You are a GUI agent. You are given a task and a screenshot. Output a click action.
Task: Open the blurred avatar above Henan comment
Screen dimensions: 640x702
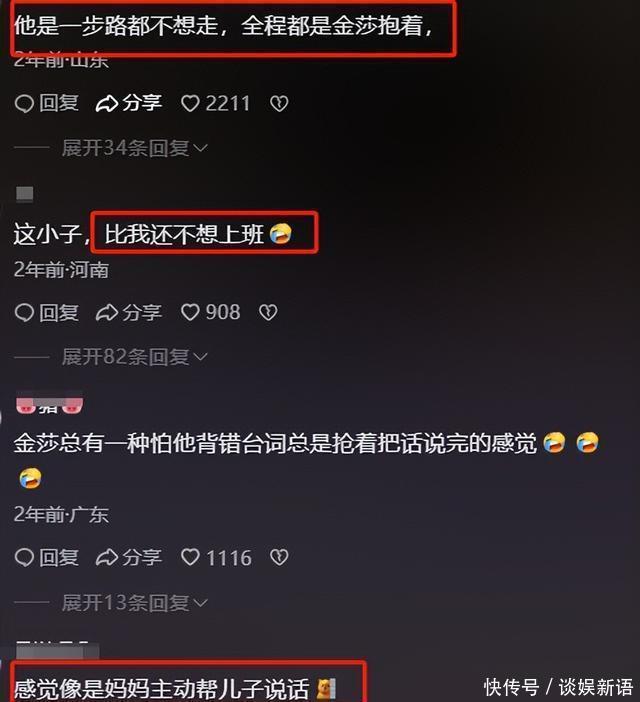[25, 194]
